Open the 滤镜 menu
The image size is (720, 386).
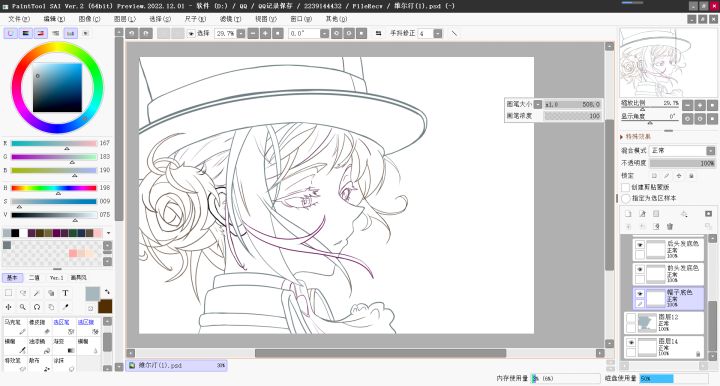(231, 19)
